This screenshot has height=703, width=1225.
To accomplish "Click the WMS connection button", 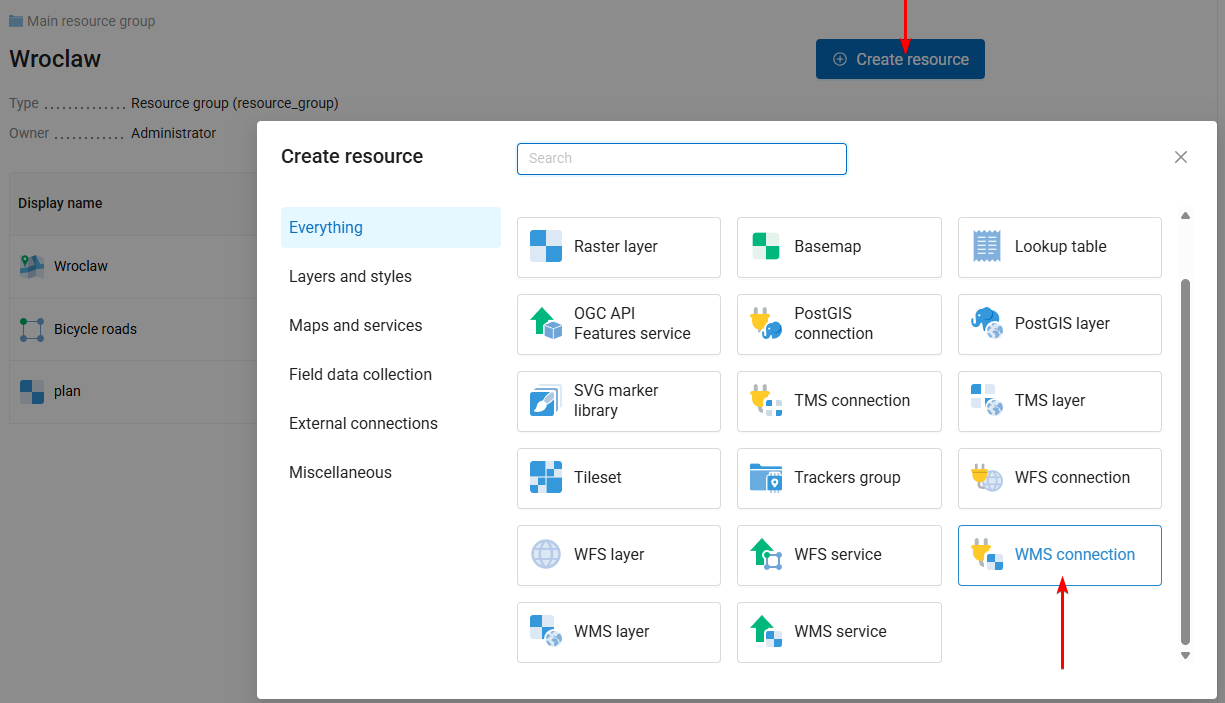I will click(1059, 555).
